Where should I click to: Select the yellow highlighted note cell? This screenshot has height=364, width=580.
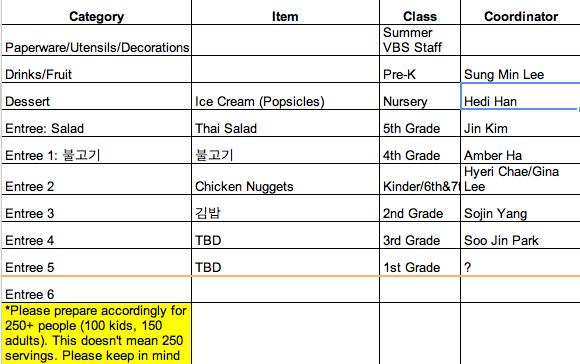point(97,334)
